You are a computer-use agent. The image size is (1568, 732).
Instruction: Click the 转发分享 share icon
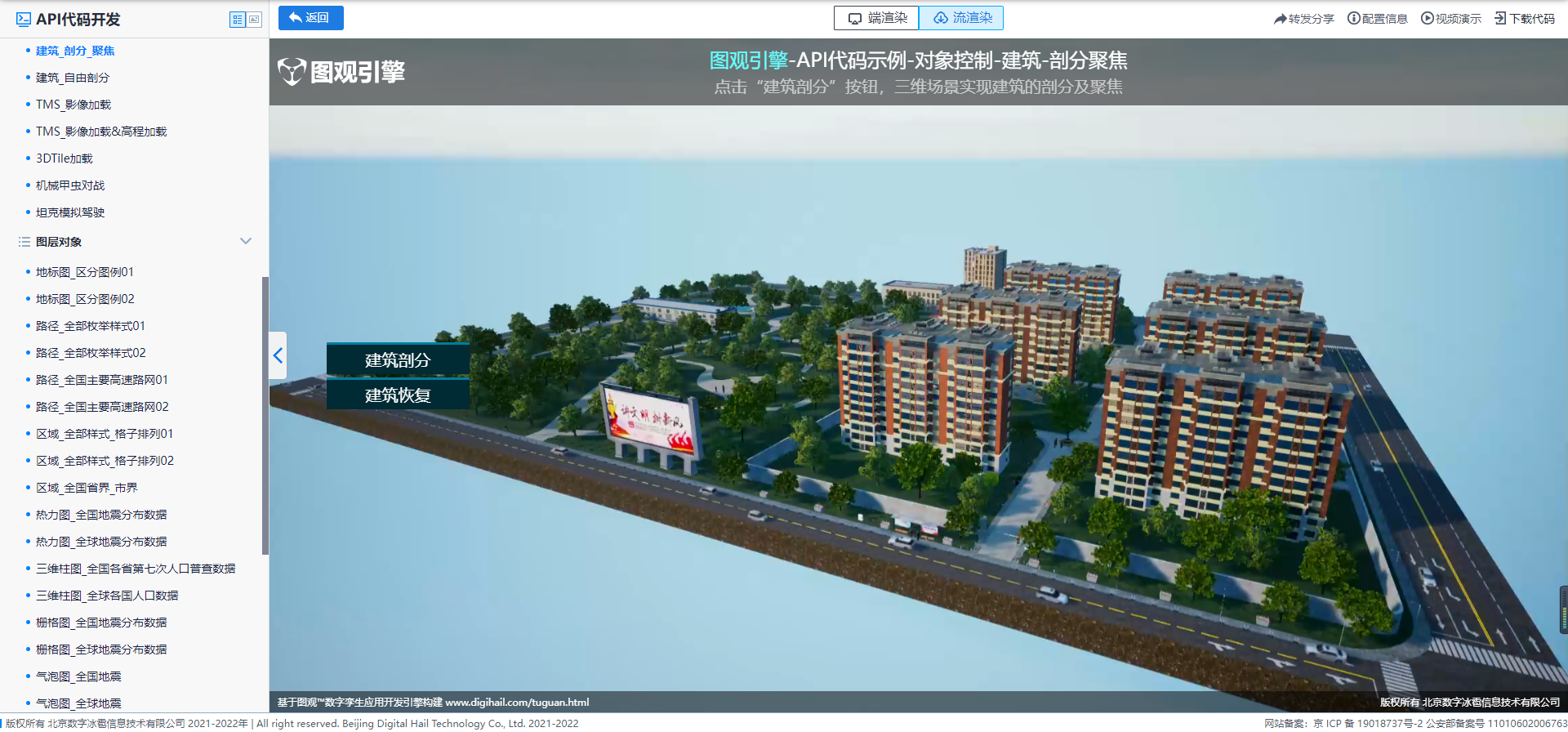click(x=1280, y=19)
